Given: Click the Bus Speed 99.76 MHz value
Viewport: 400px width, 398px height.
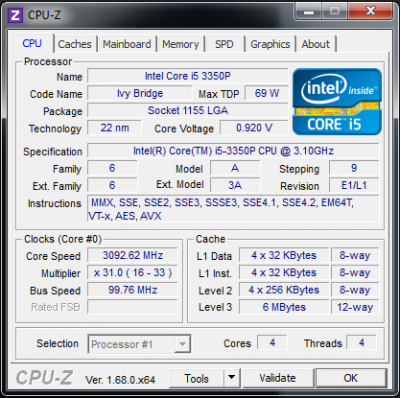Looking at the screenshot, I should (x=133, y=290).
